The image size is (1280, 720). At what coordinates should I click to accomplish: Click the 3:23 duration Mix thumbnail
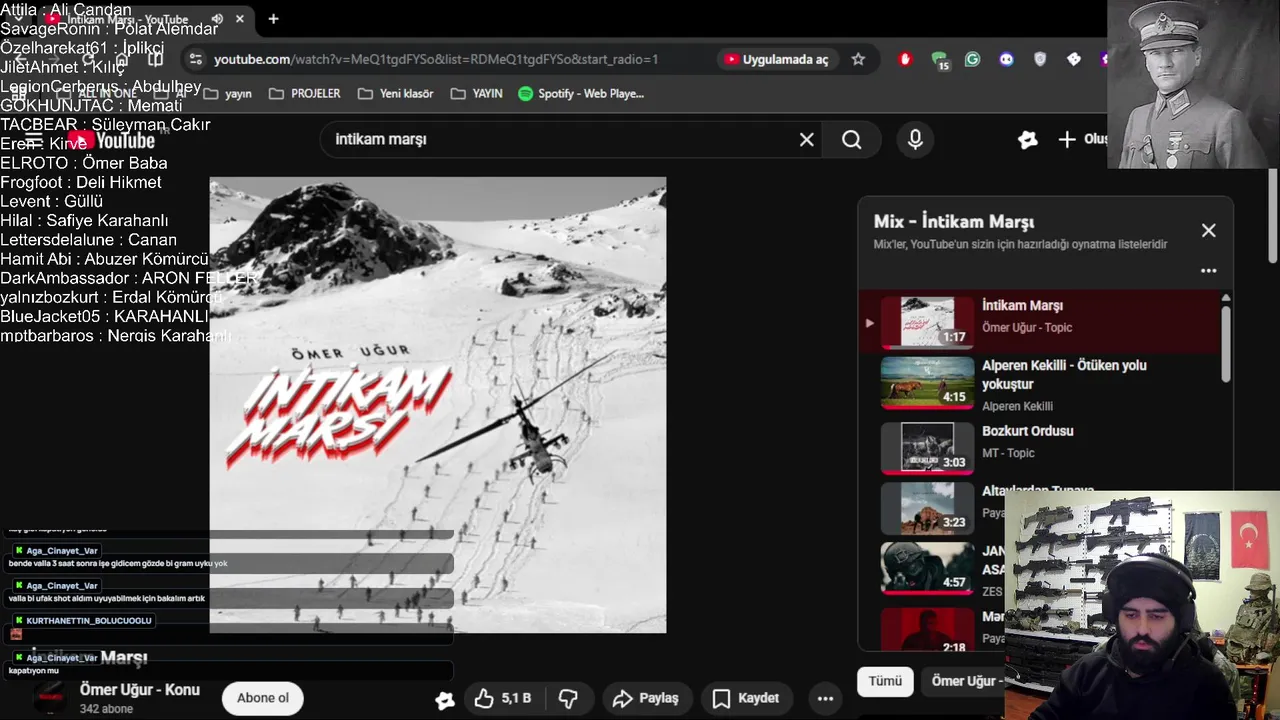pos(927,508)
